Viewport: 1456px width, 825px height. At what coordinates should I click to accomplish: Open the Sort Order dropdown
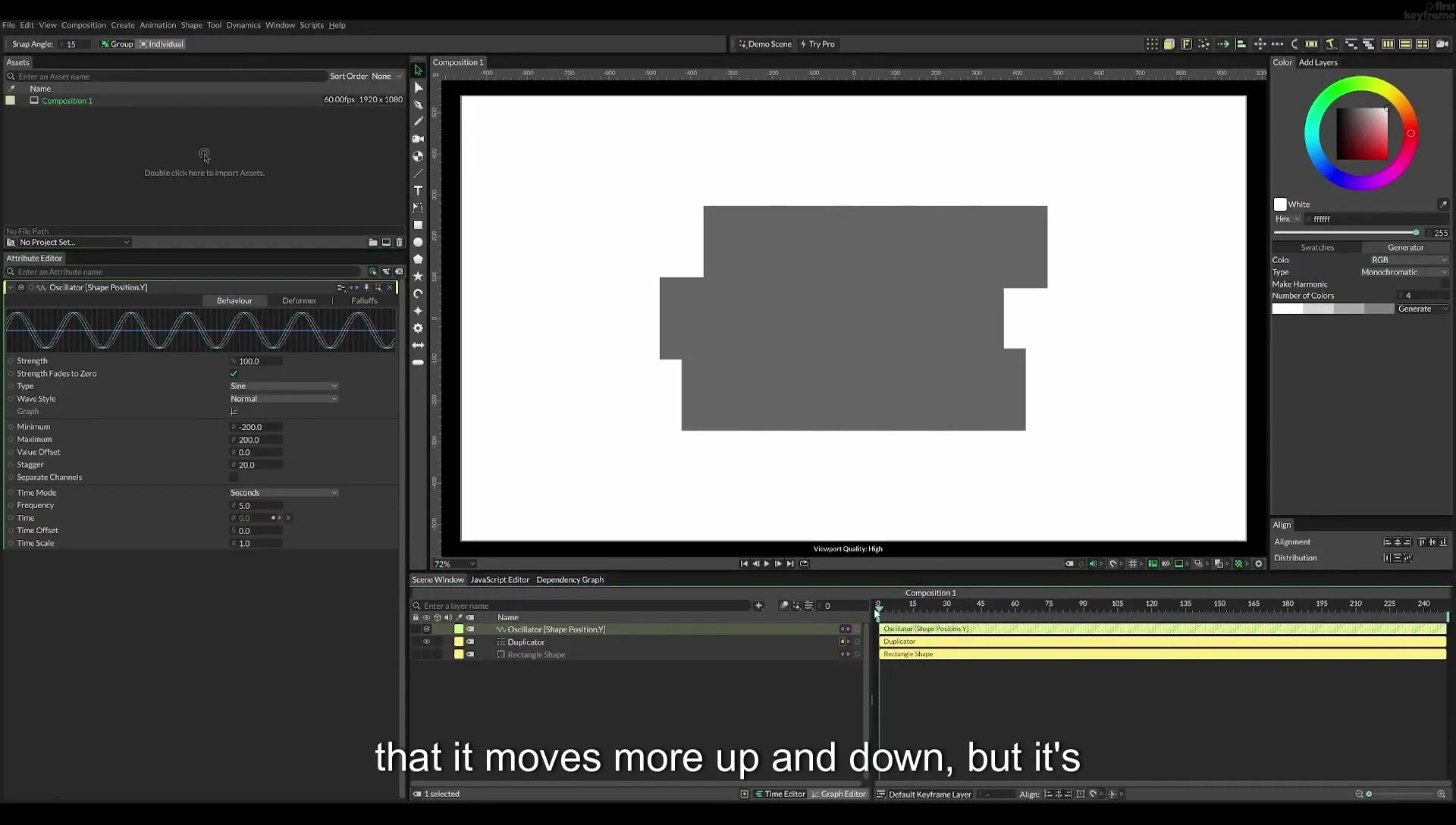[x=386, y=77]
